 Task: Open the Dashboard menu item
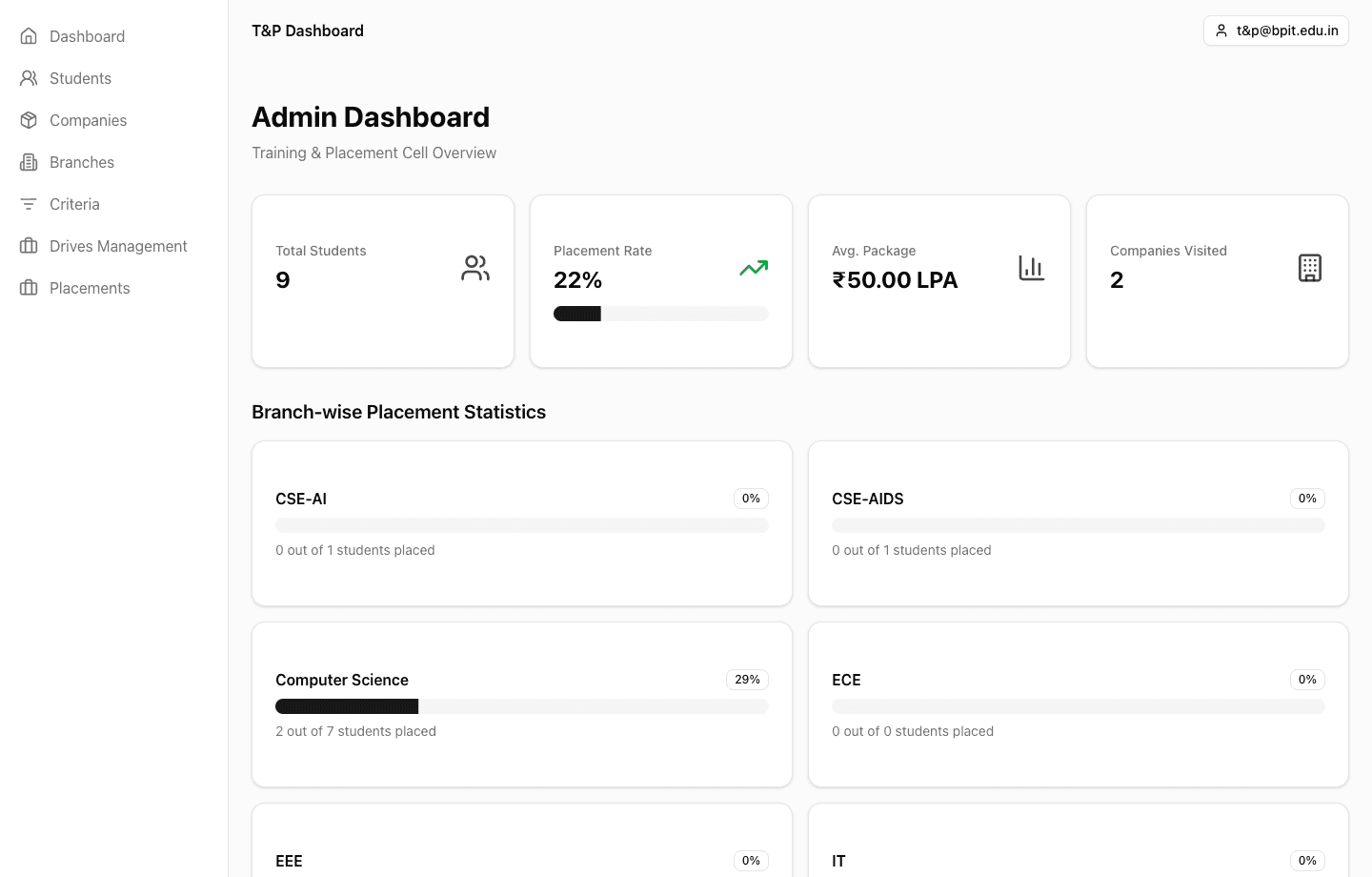tap(114, 36)
